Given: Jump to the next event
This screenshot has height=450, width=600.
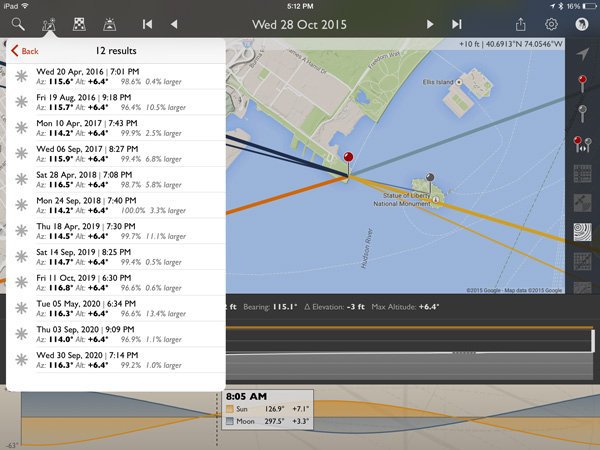Looking at the screenshot, I should point(457,23).
